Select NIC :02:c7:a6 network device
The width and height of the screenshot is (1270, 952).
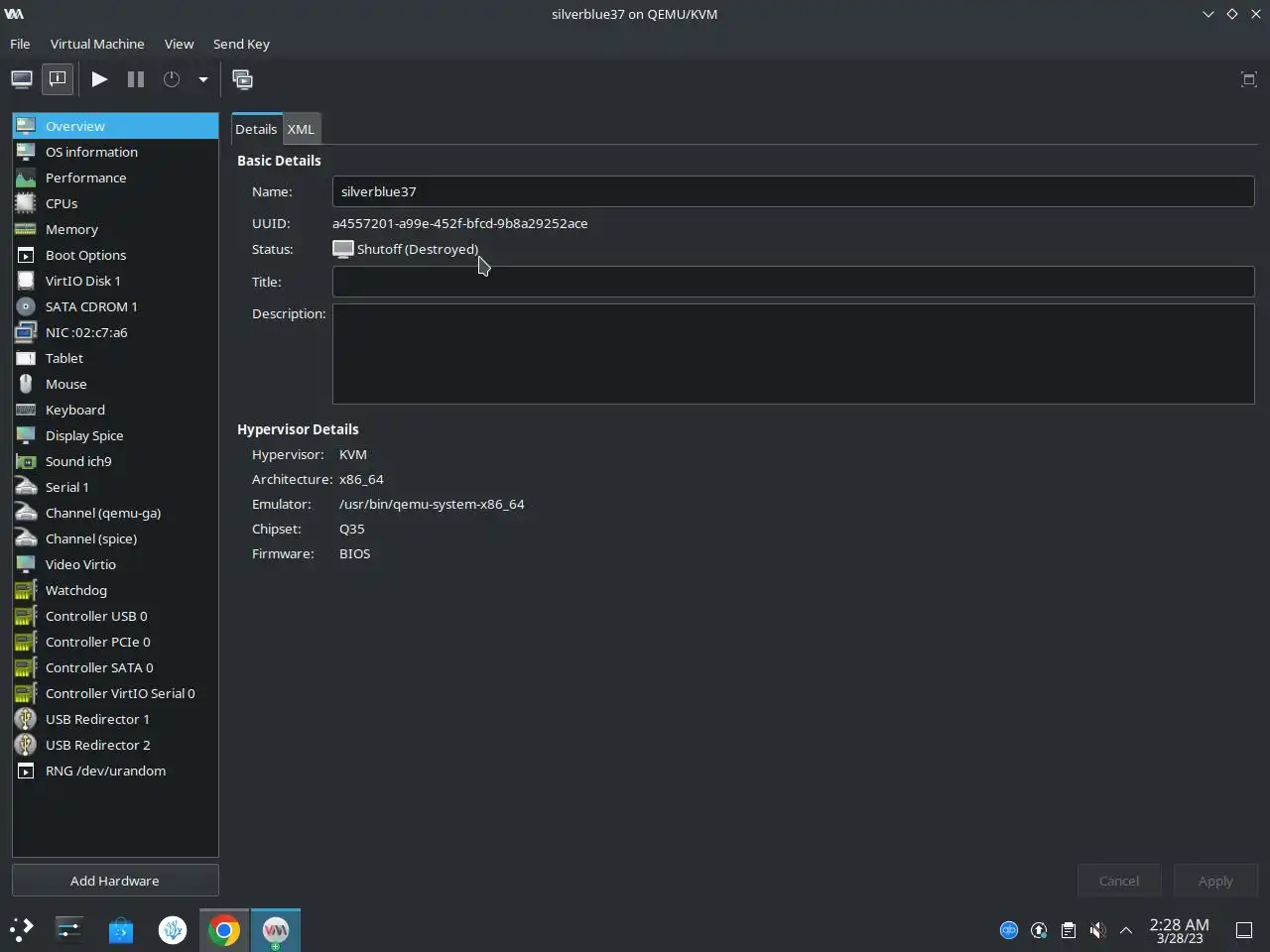pyautogui.click(x=115, y=332)
